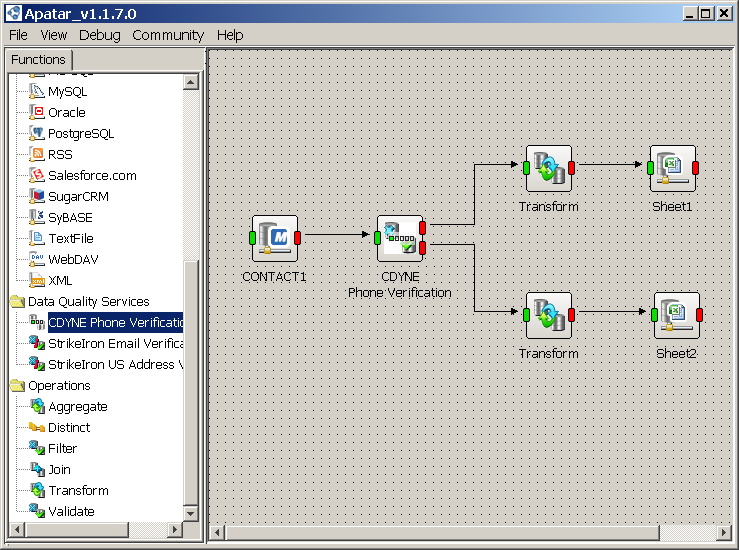Click the Functions tree vertical scrollbar thumb
The height and width of the screenshot is (550, 739).
(x=190, y=383)
